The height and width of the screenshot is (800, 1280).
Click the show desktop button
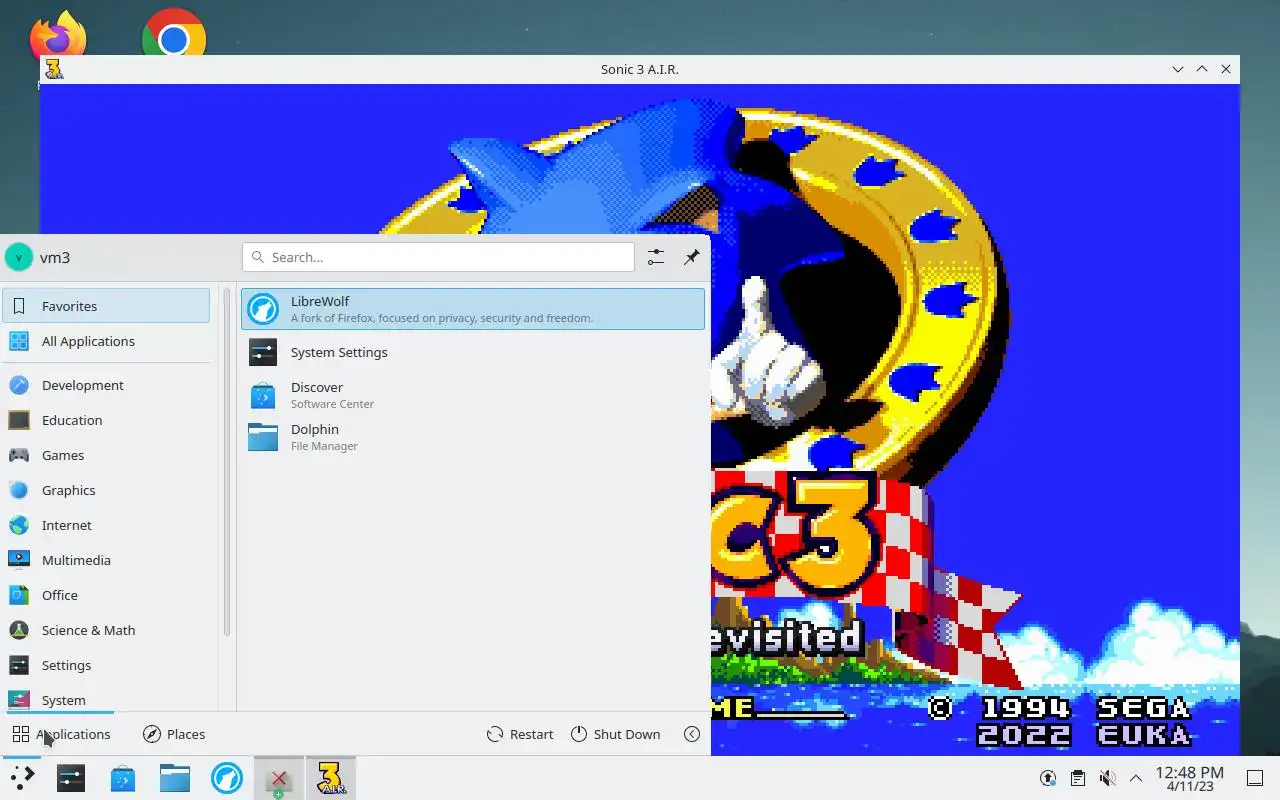[1255, 778]
